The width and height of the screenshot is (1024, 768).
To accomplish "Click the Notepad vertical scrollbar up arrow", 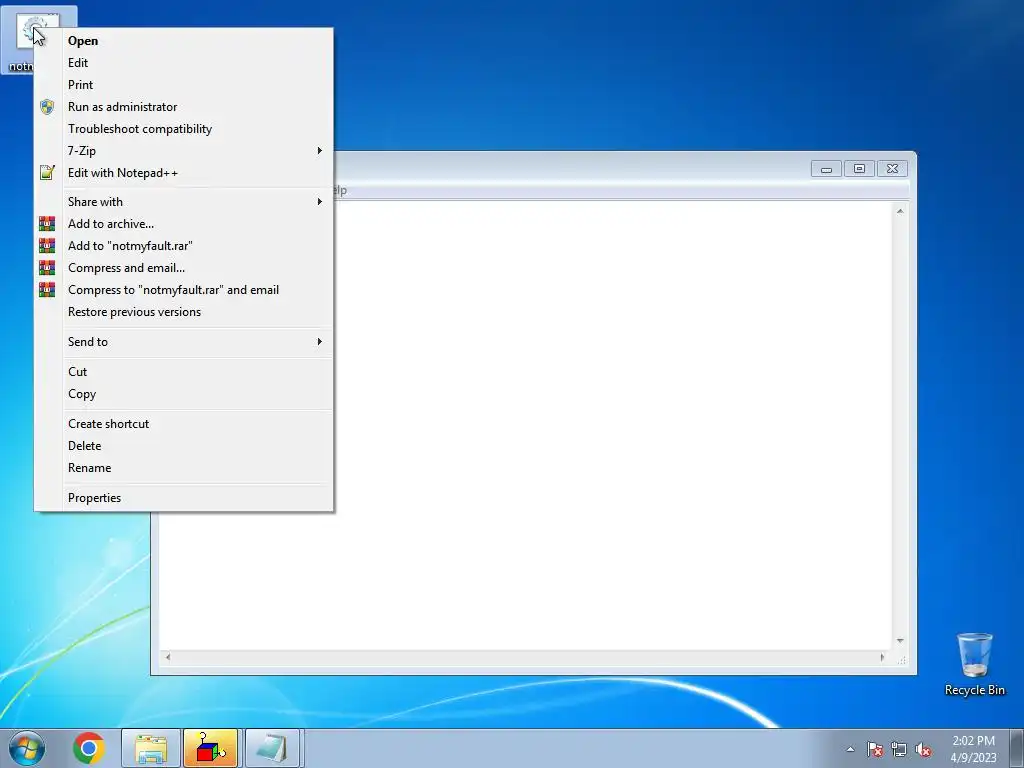I will pyautogui.click(x=900, y=211).
